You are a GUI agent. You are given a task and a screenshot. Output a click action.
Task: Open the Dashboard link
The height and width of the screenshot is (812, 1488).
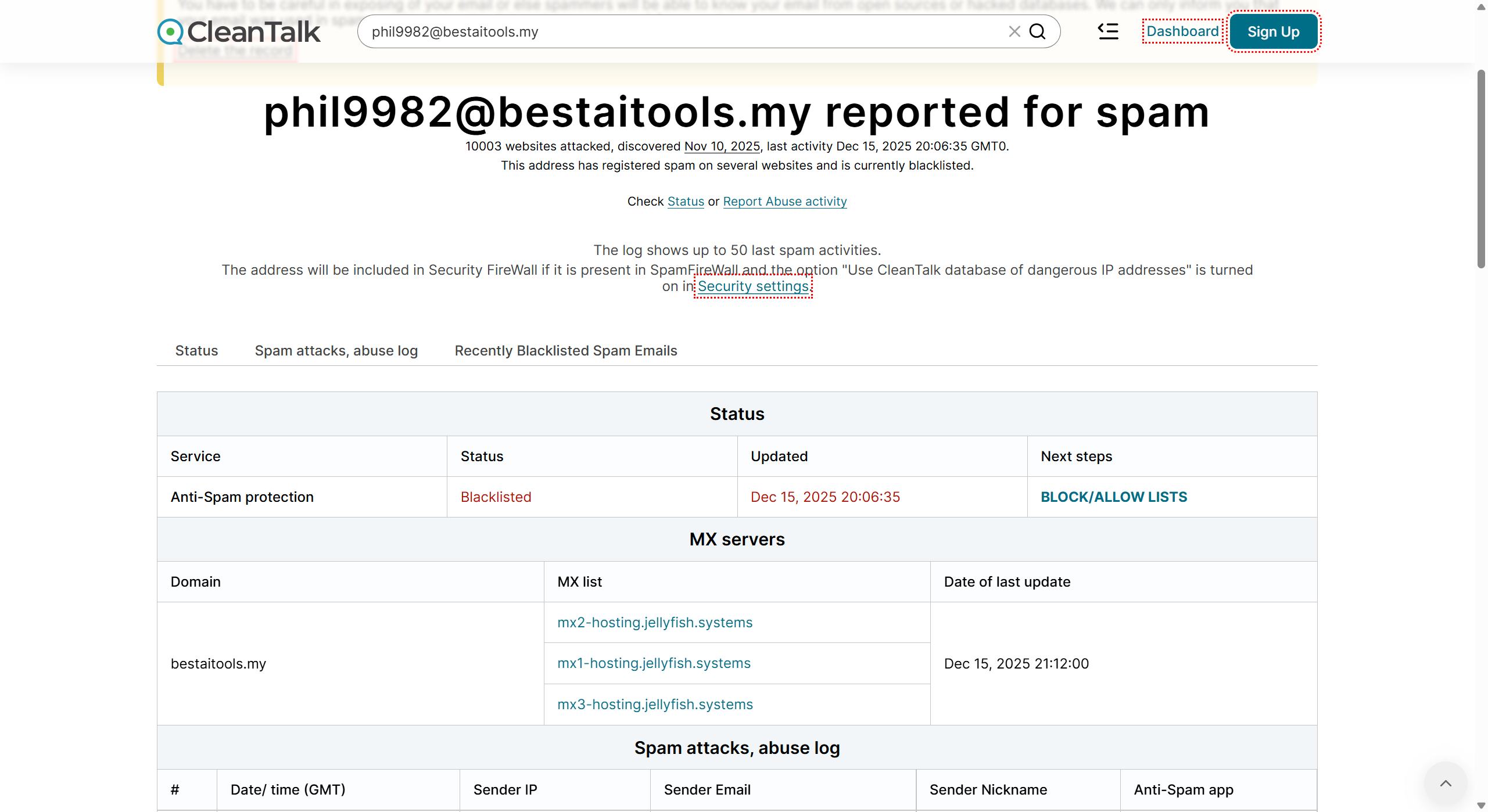pos(1182,31)
